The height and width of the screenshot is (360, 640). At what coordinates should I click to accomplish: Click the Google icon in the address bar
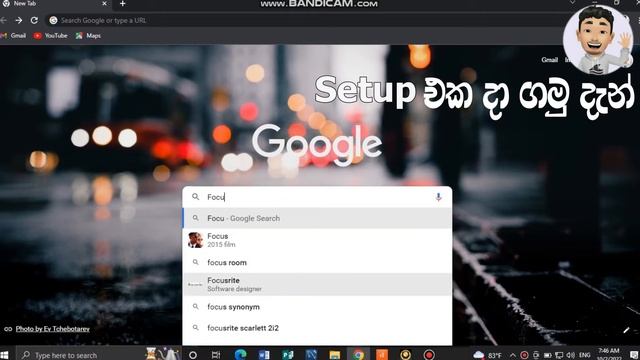click(53, 20)
